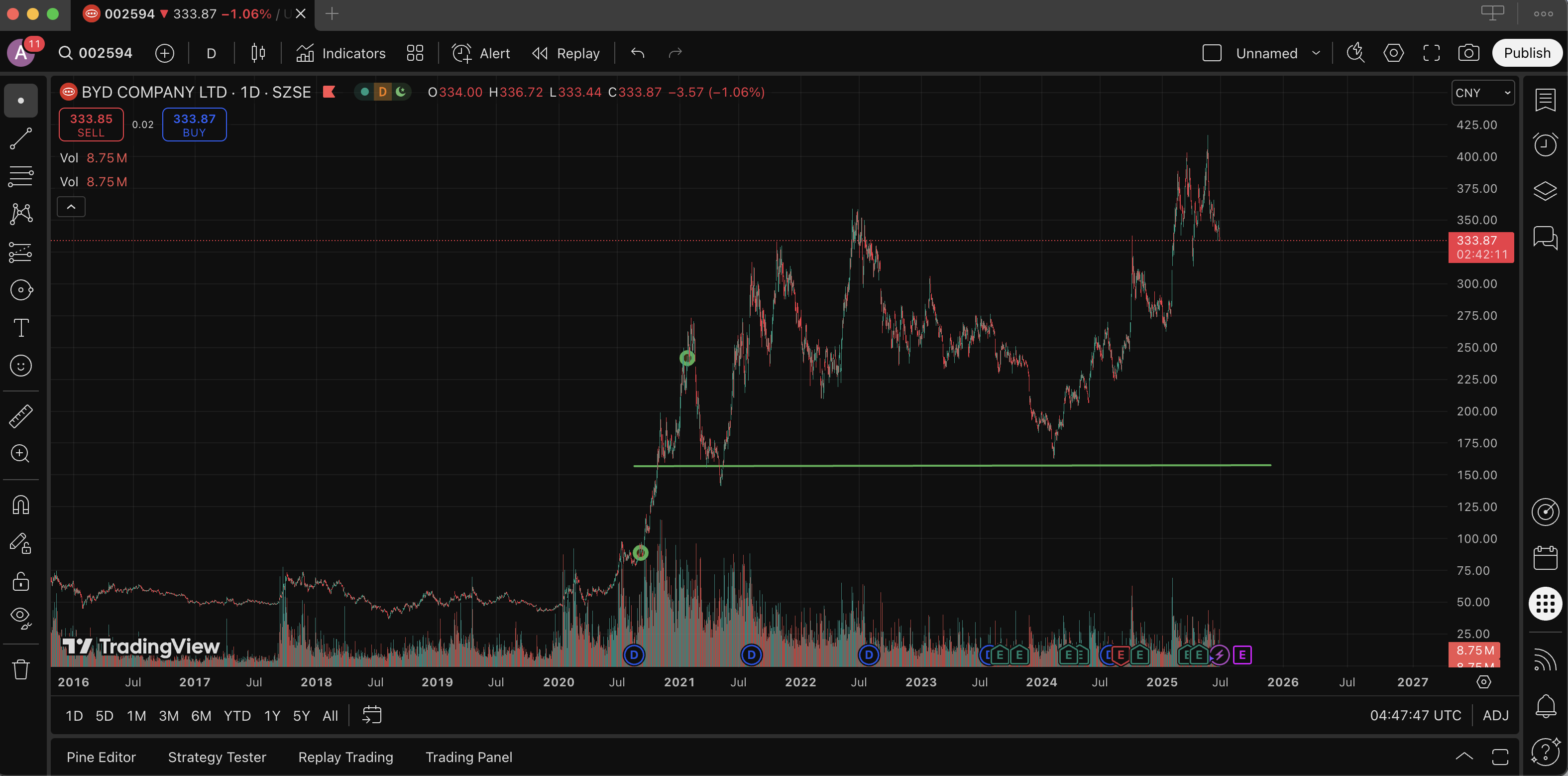Viewport: 1568px width, 776px height.
Task: Open the Pine Editor tab
Action: click(101, 757)
